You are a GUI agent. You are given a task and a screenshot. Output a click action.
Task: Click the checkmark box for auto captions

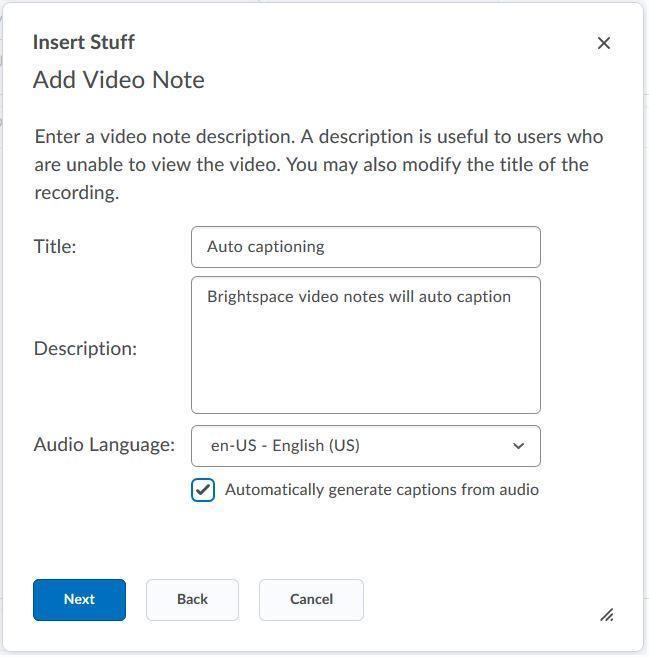203,490
